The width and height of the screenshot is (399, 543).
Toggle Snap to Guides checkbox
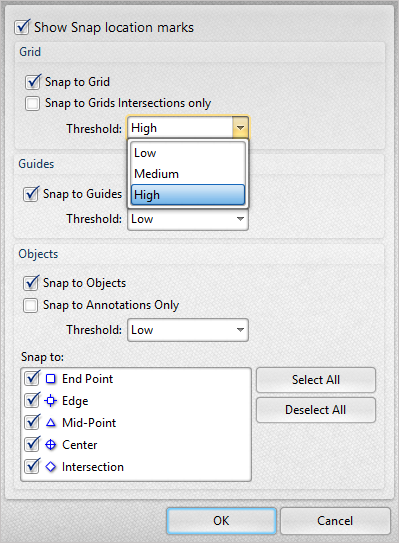point(31,194)
